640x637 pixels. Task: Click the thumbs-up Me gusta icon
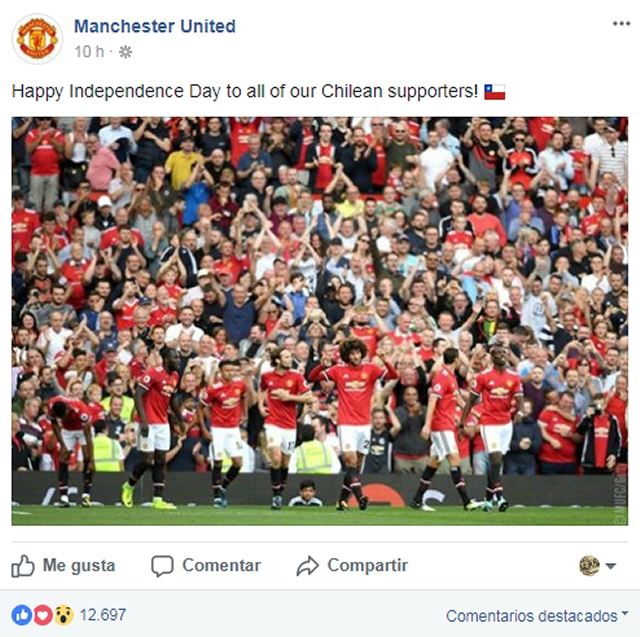(23, 566)
